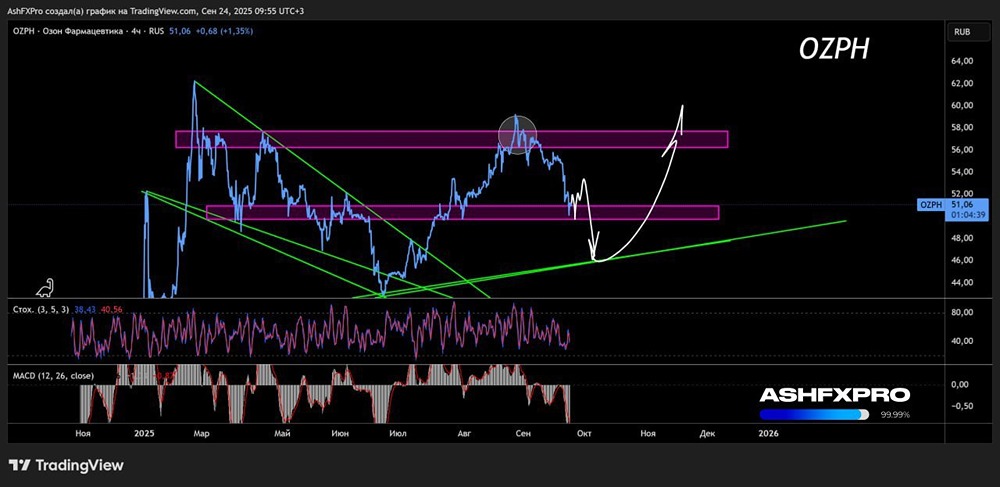Click the 54,00 price axis label
This screenshot has width=1000, height=487.
tap(961, 171)
